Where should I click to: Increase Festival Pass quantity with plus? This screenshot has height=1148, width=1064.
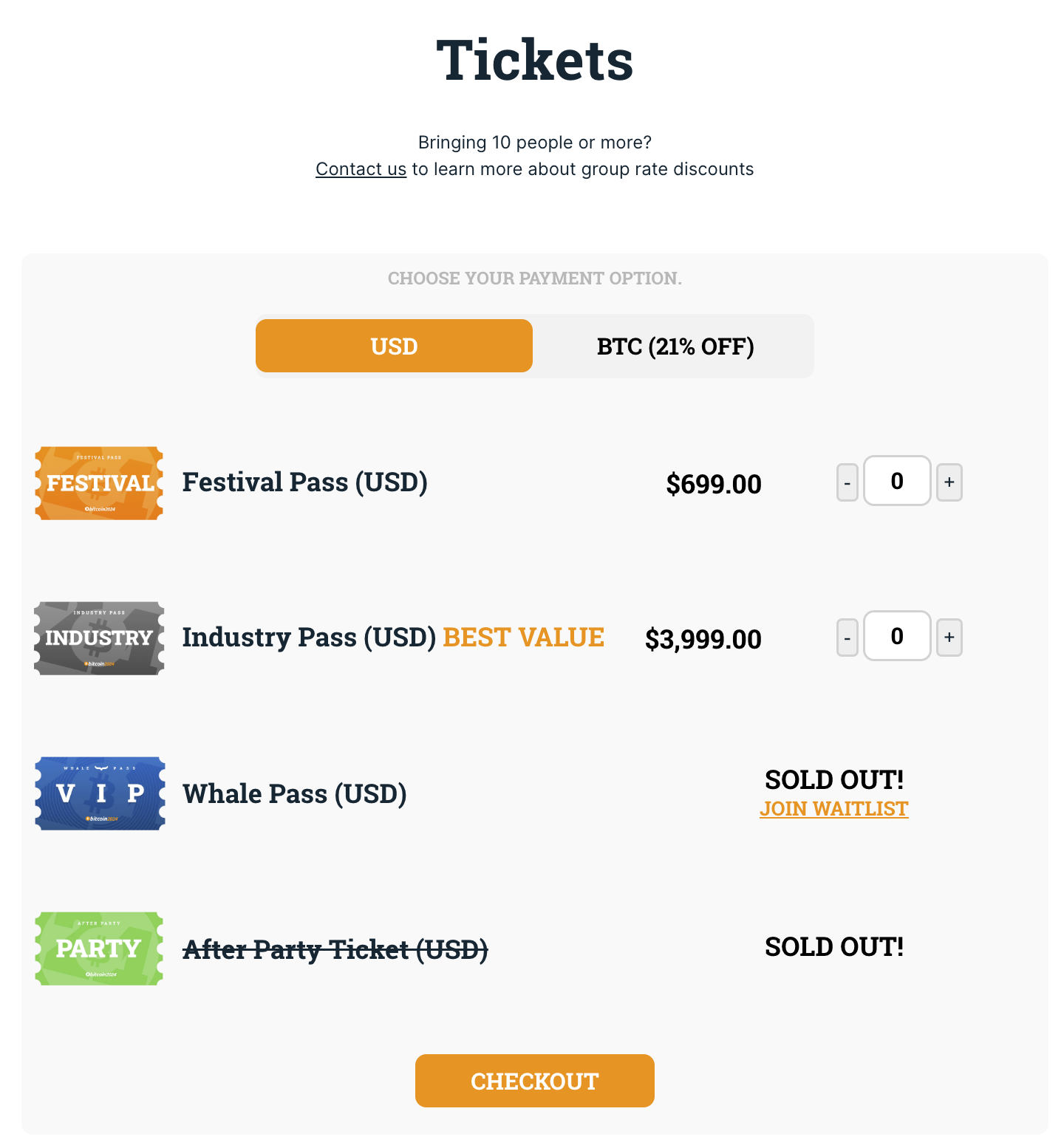click(x=949, y=482)
